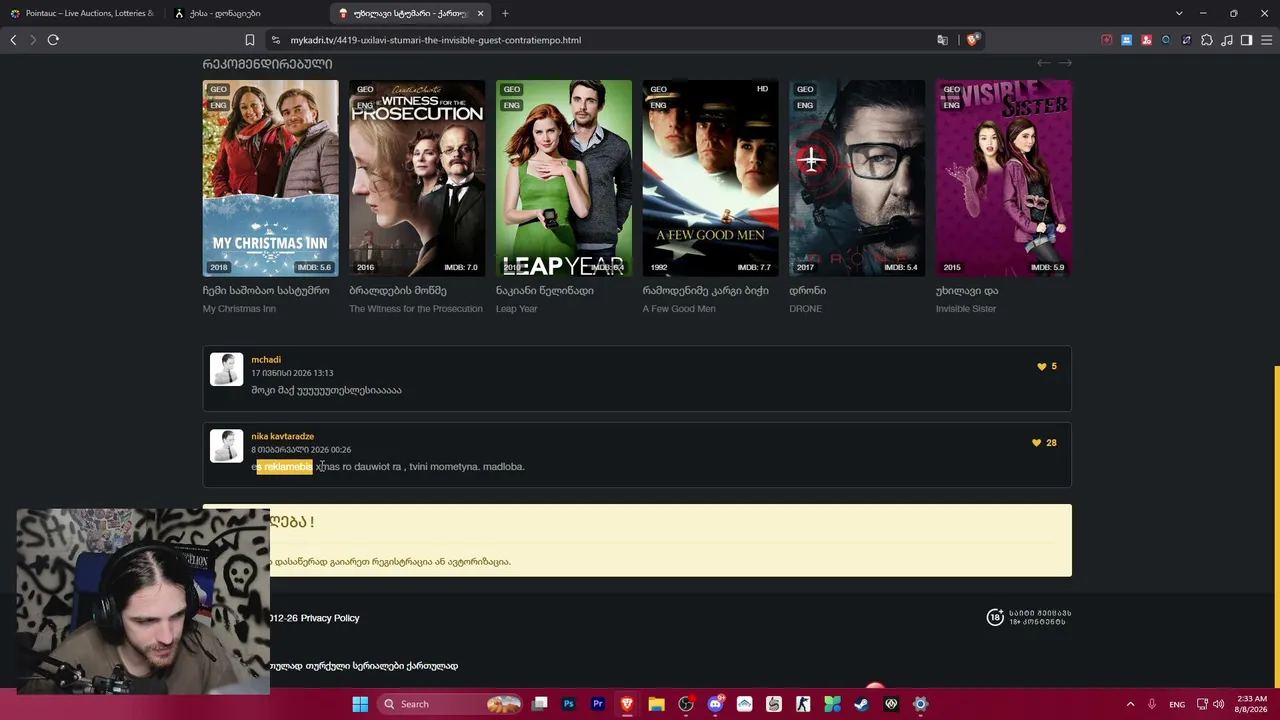This screenshot has width=1280, height=720.
Task: Switch to the Pointauc Live Auctions tab
Action: pos(82,13)
